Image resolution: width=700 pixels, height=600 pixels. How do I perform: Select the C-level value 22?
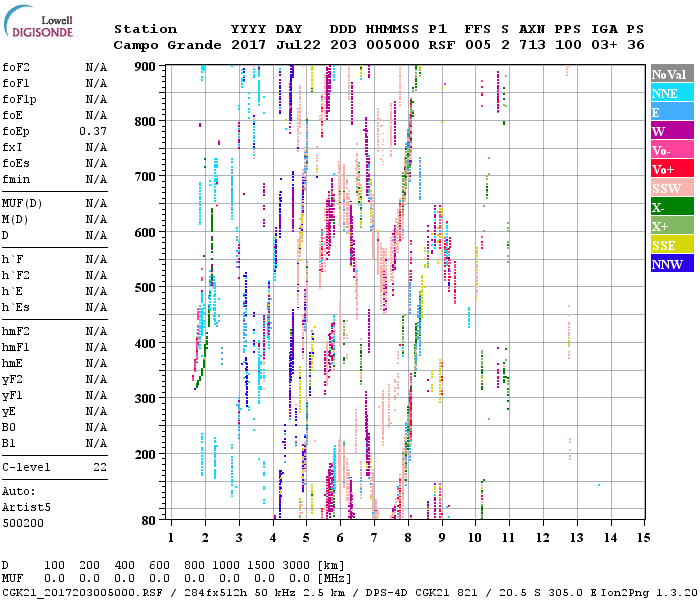pyautogui.click(x=99, y=467)
